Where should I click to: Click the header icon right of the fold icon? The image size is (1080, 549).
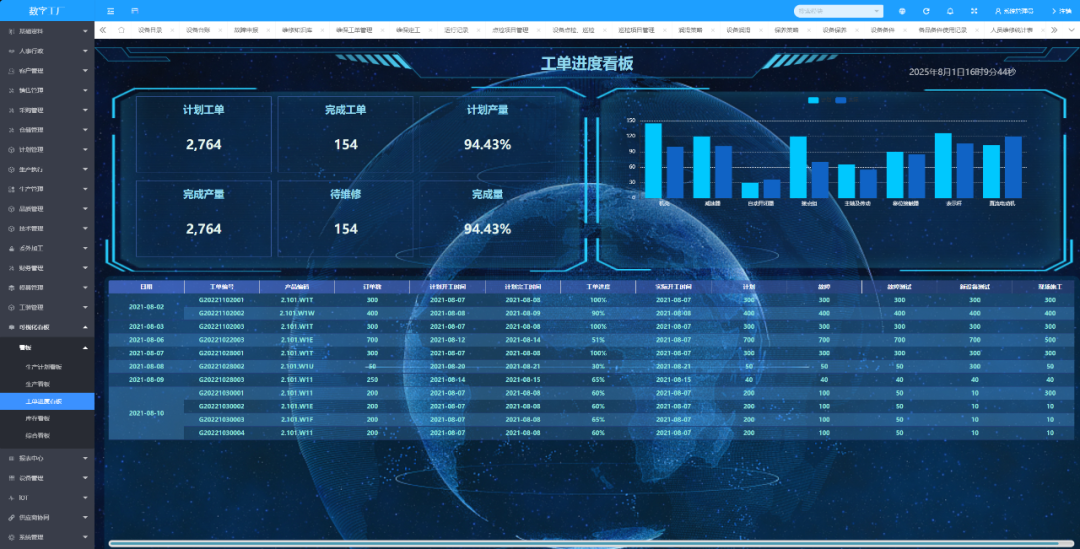[x=134, y=11]
